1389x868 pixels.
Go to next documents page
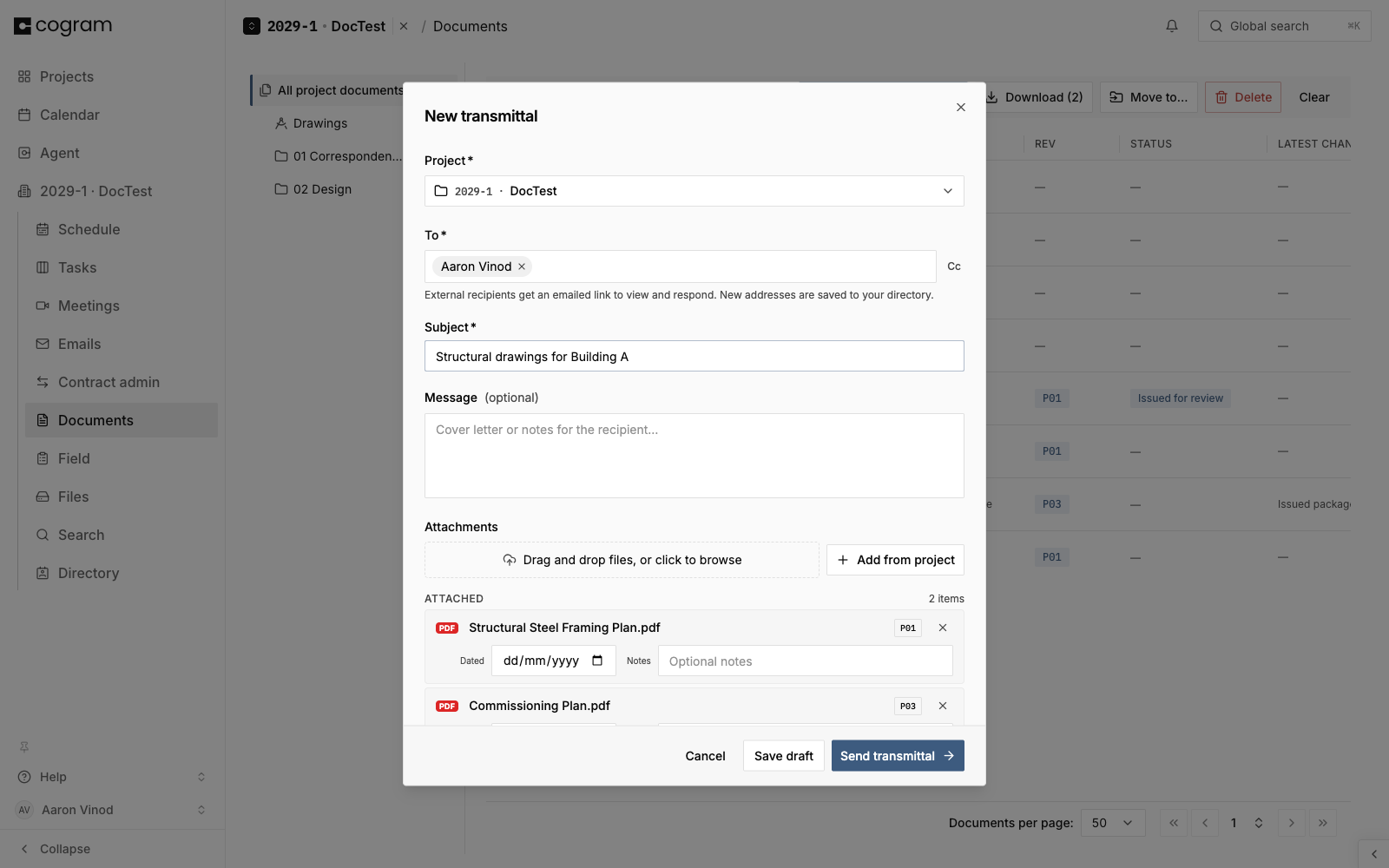click(1292, 823)
